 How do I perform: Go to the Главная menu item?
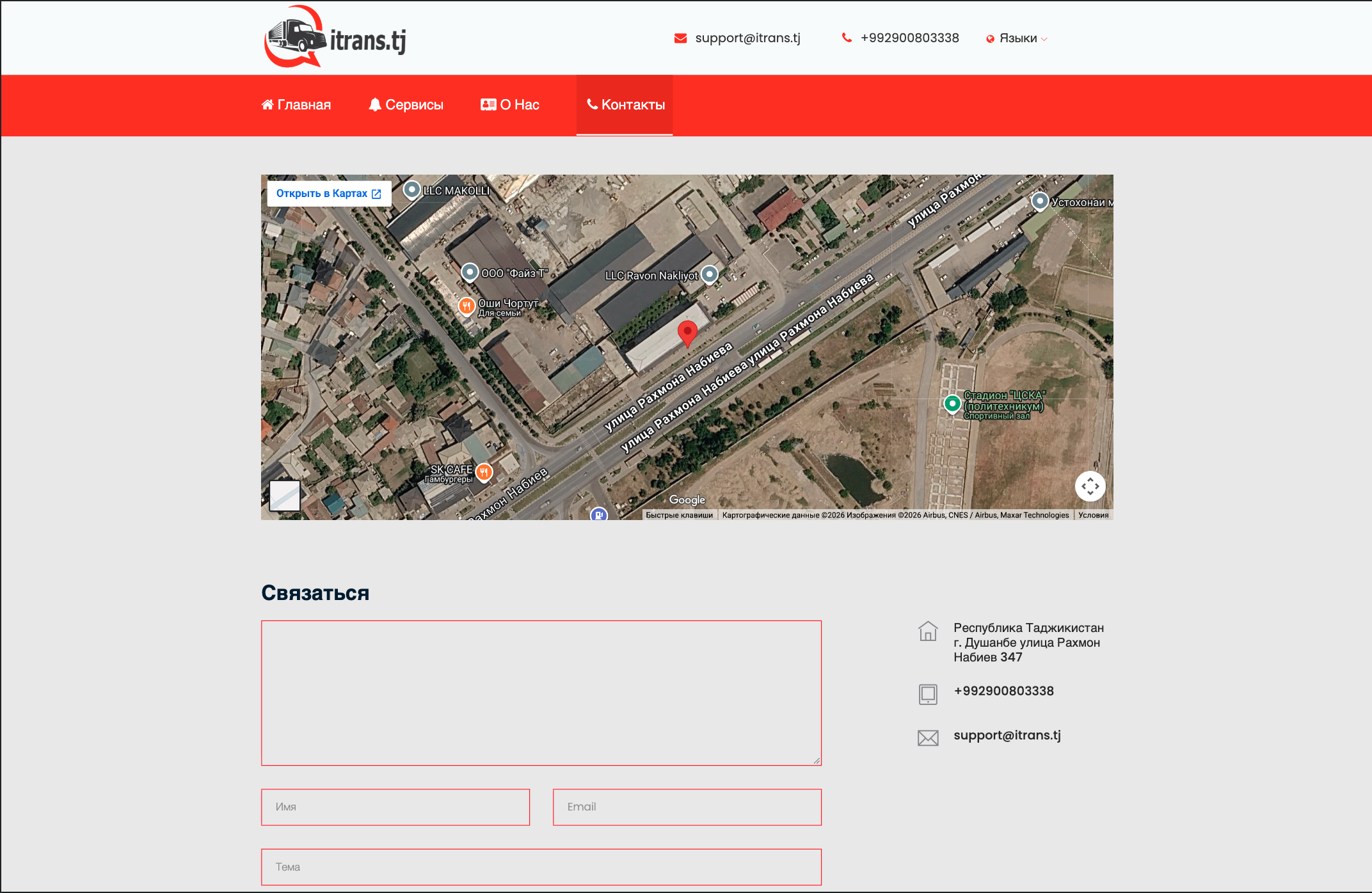click(x=296, y=105)
